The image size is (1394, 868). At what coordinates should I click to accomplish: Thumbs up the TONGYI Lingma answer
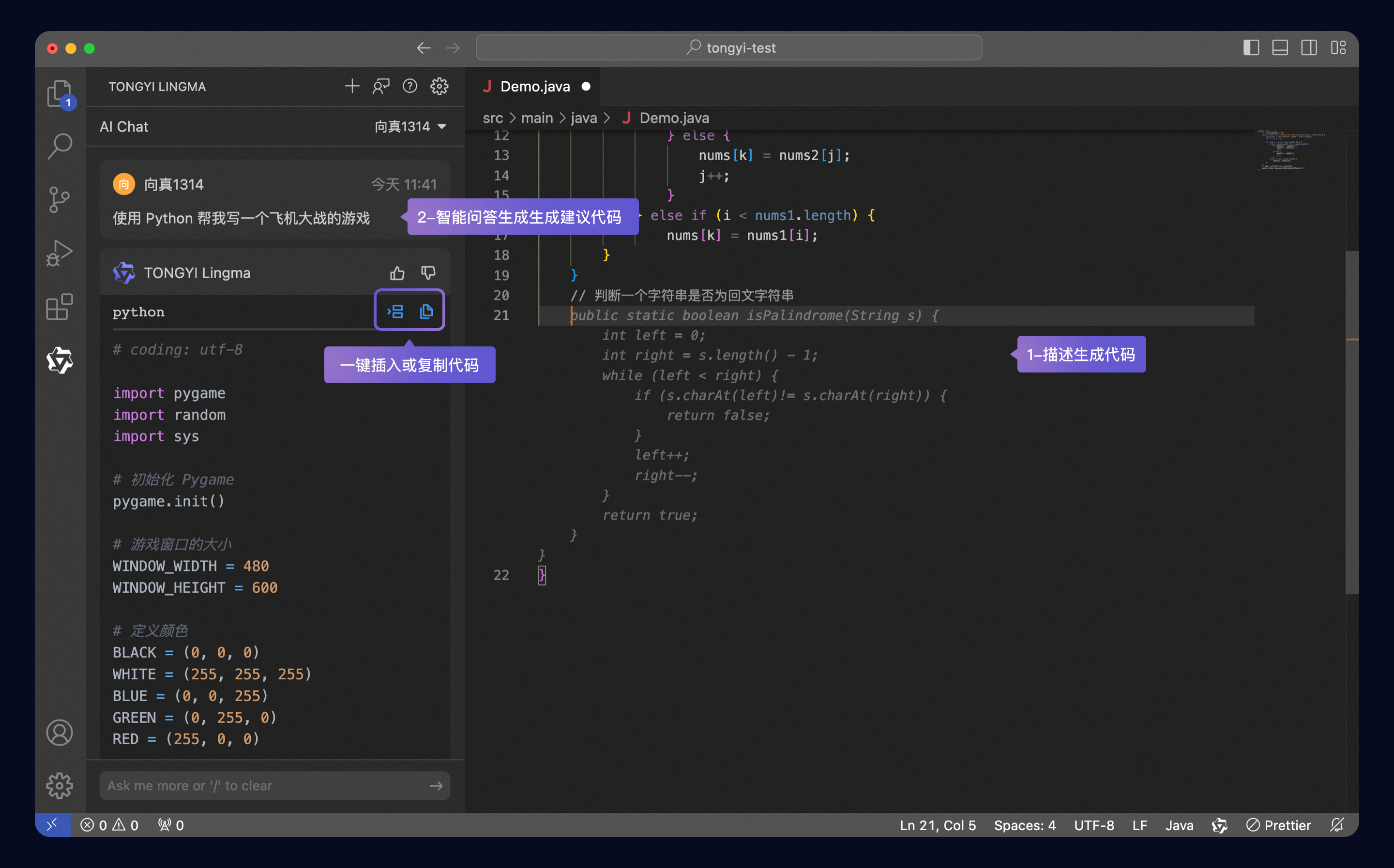click(397, 273)
